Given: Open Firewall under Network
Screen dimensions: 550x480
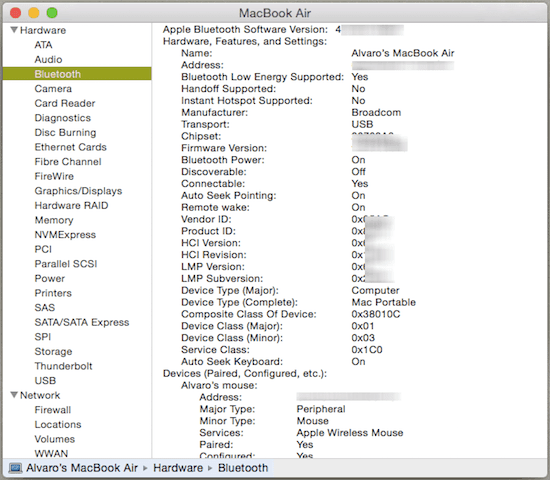Looking at the screenshot, I should point(53,410).
